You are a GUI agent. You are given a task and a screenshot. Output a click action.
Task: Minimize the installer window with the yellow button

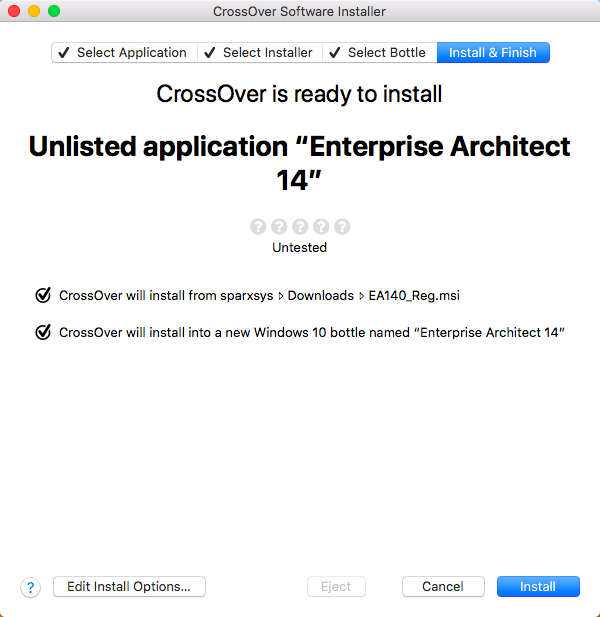tap(34, 11)
